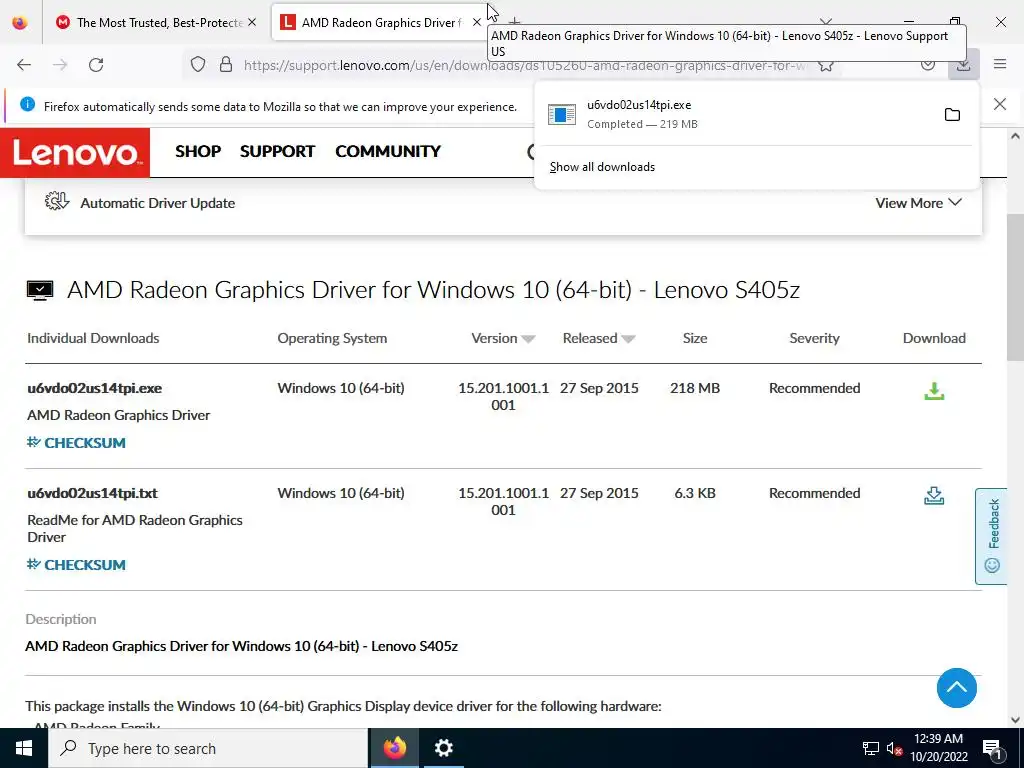Open the Windows Start menu

pos(24,748)
